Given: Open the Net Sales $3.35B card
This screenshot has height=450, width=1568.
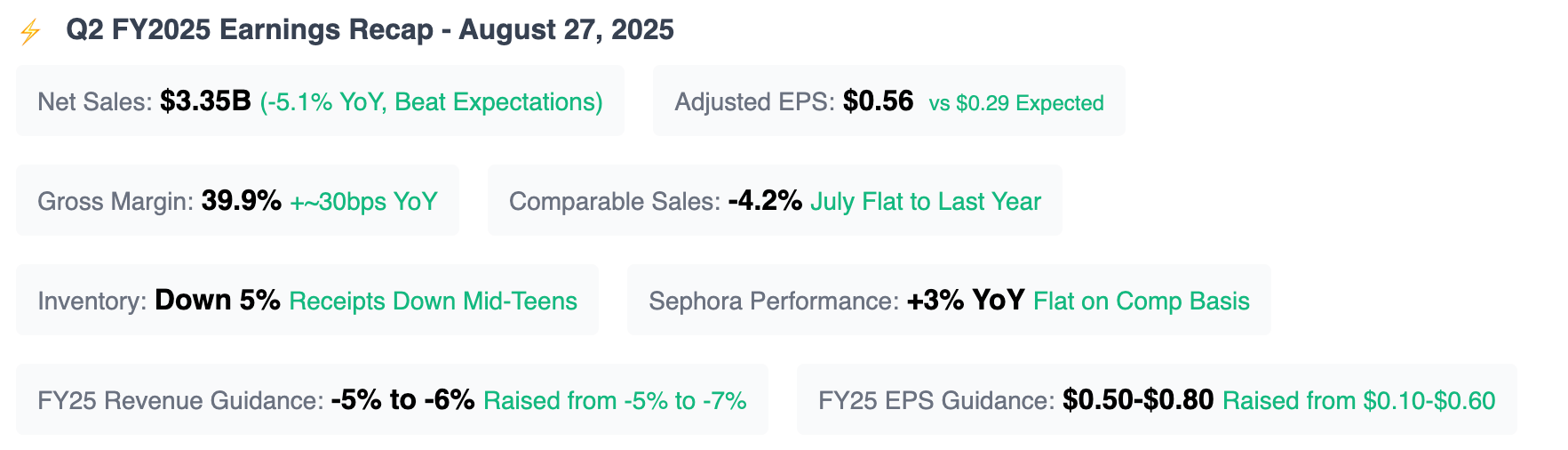Looking at the screenshot, I should click(320, 100).
